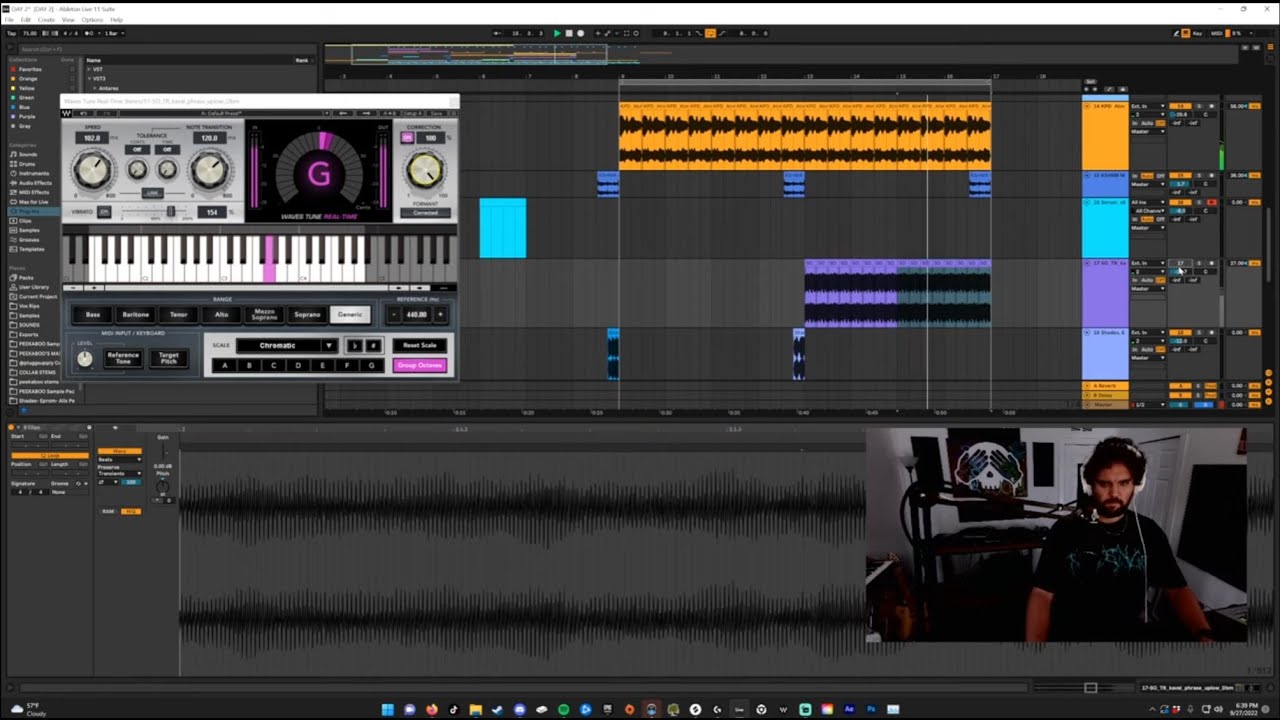Toggle the Vibrato ON button

coord(104,212)
